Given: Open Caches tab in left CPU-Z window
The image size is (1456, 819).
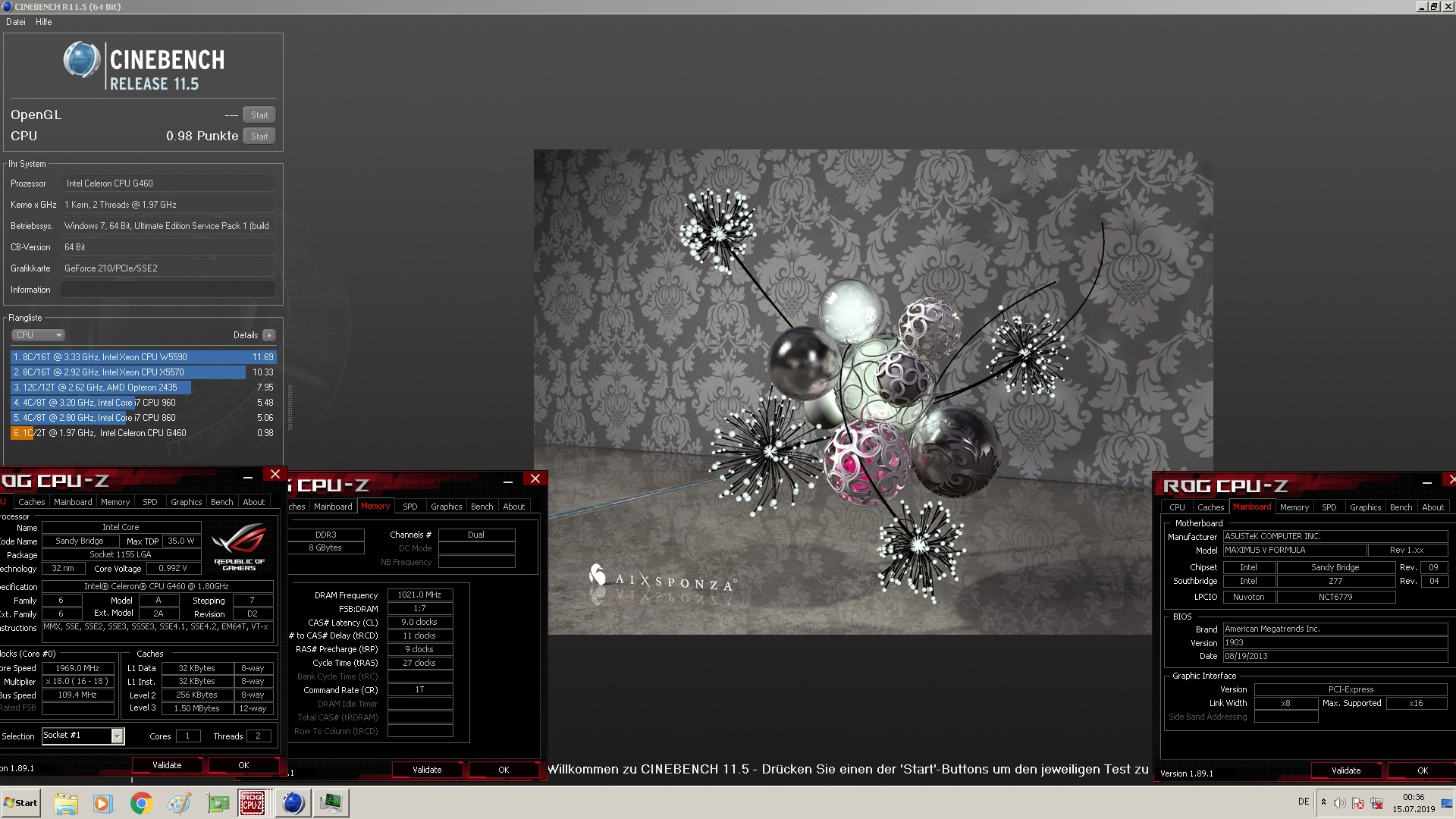Looking at the screenshot, I should [32, 502].
